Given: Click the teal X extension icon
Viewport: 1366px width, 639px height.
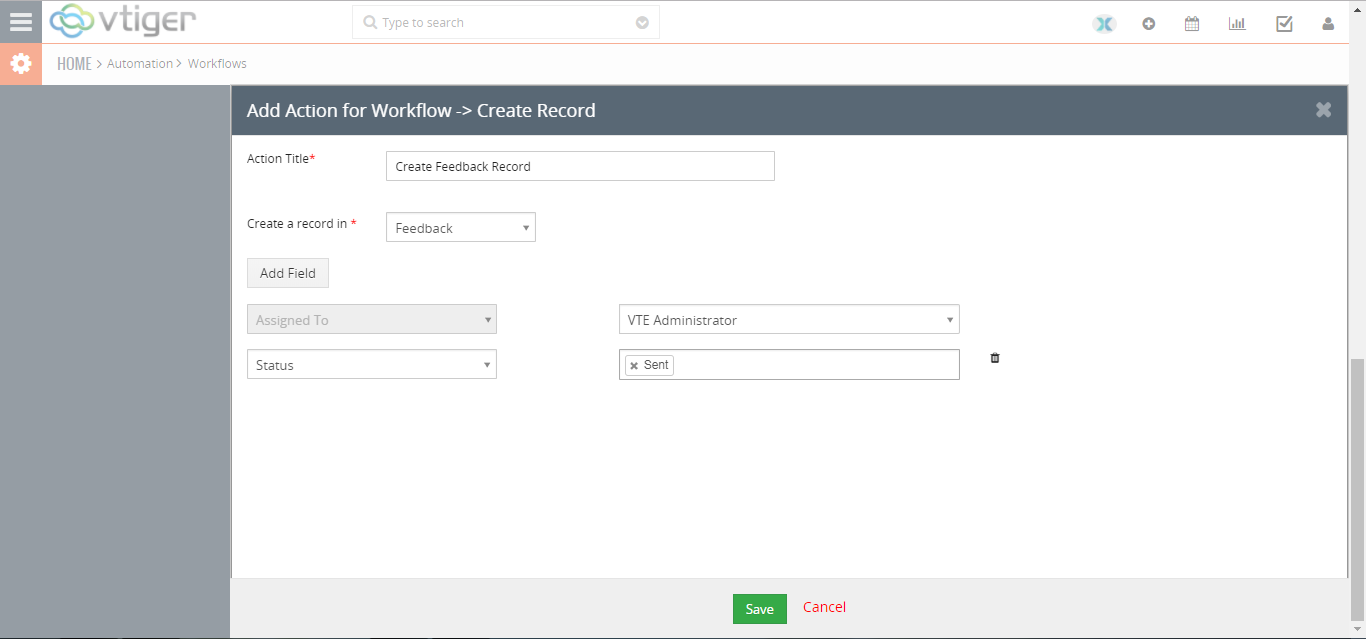Looking at the screenshot, I should coord(1104,24).
